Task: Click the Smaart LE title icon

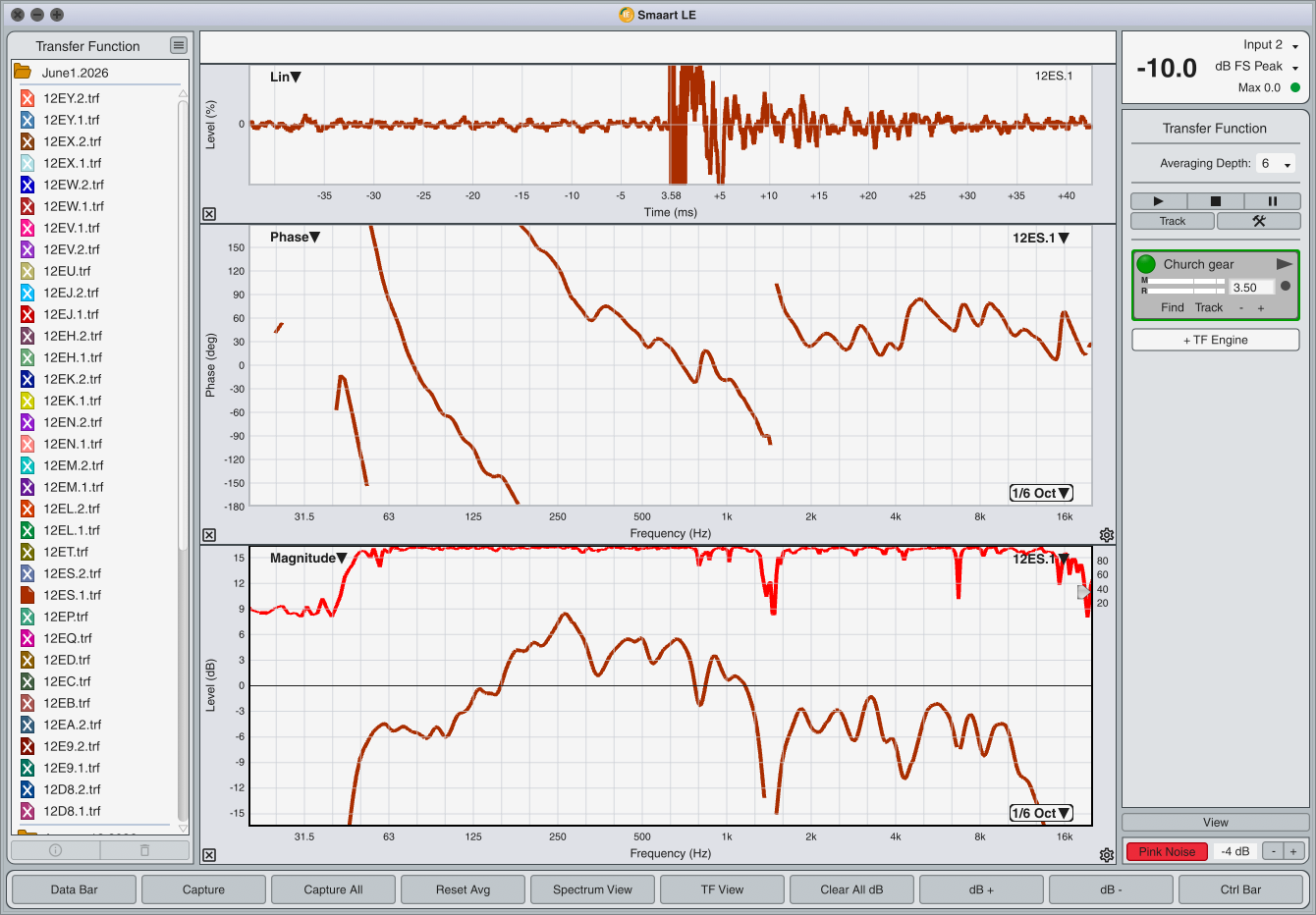Action: (627, 15)
